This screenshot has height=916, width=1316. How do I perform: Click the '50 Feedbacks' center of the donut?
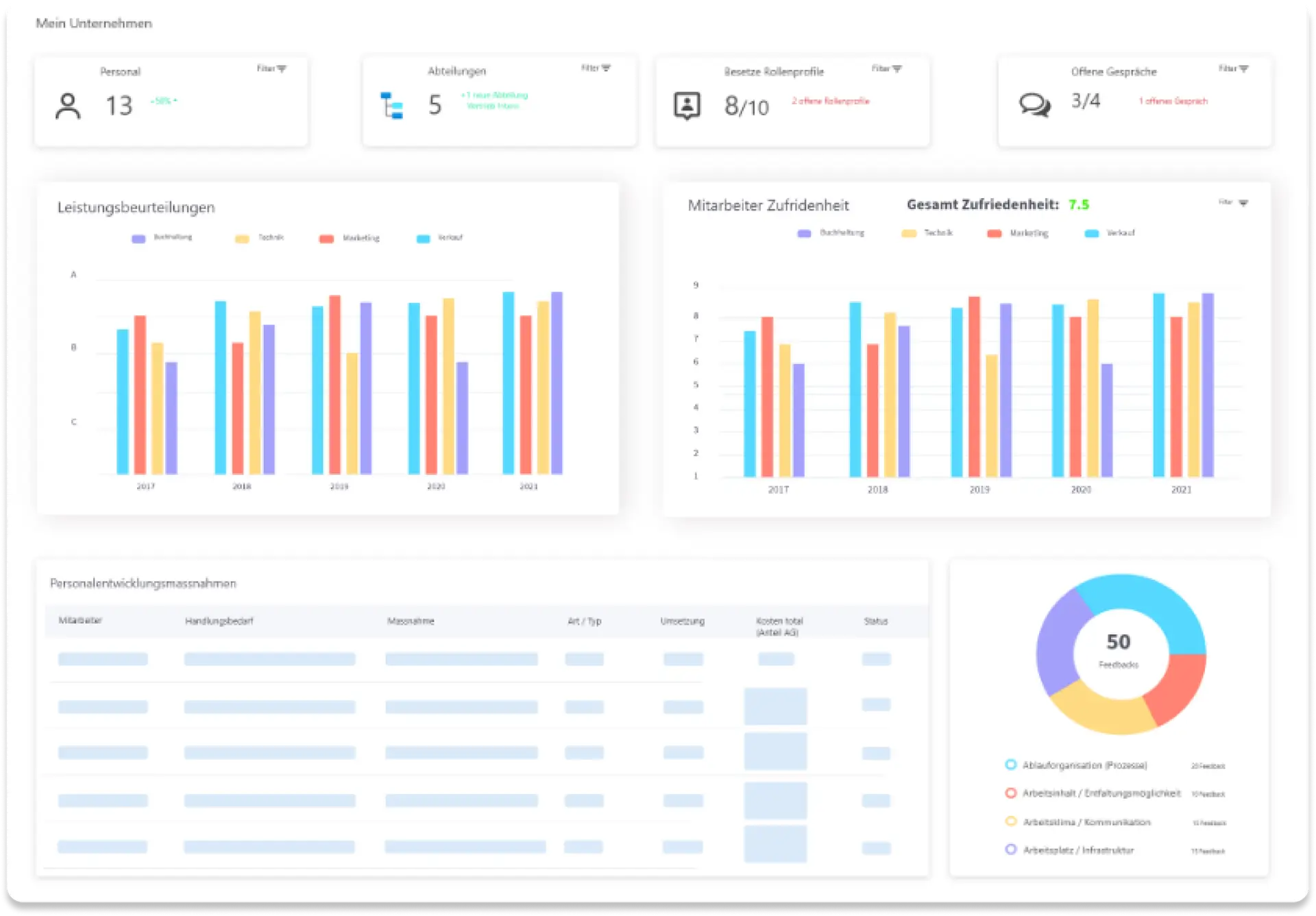[x=1119, y=650]
